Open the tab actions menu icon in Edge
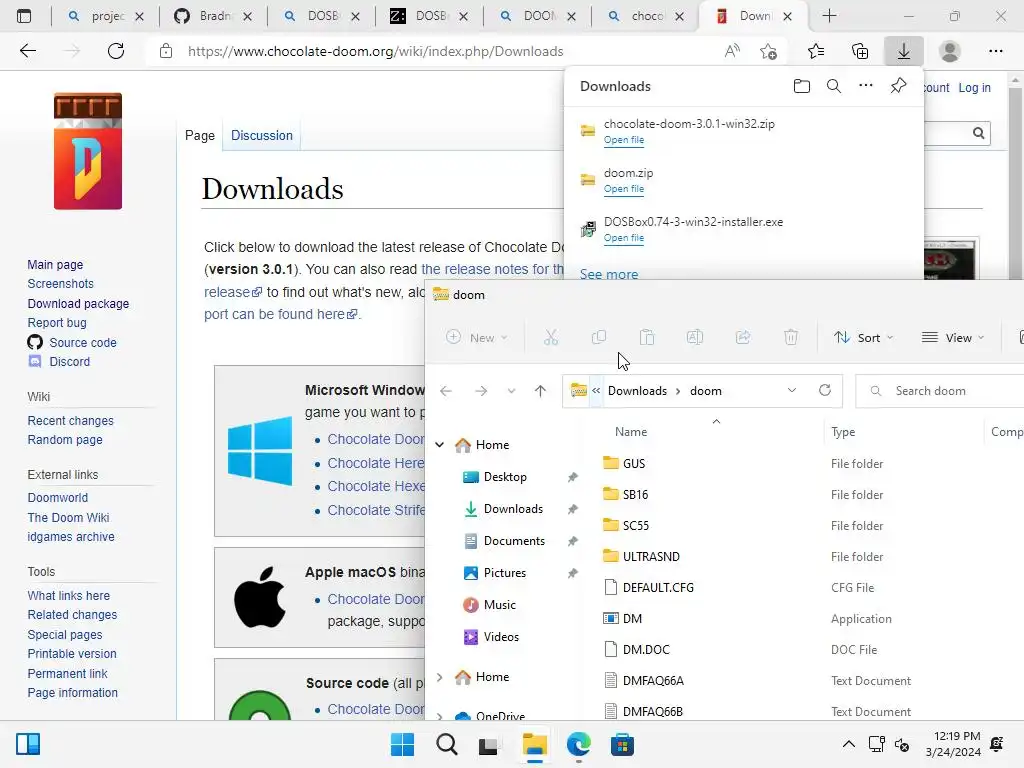The height and width of the screenshot is (768, 1024). [24, 16]
